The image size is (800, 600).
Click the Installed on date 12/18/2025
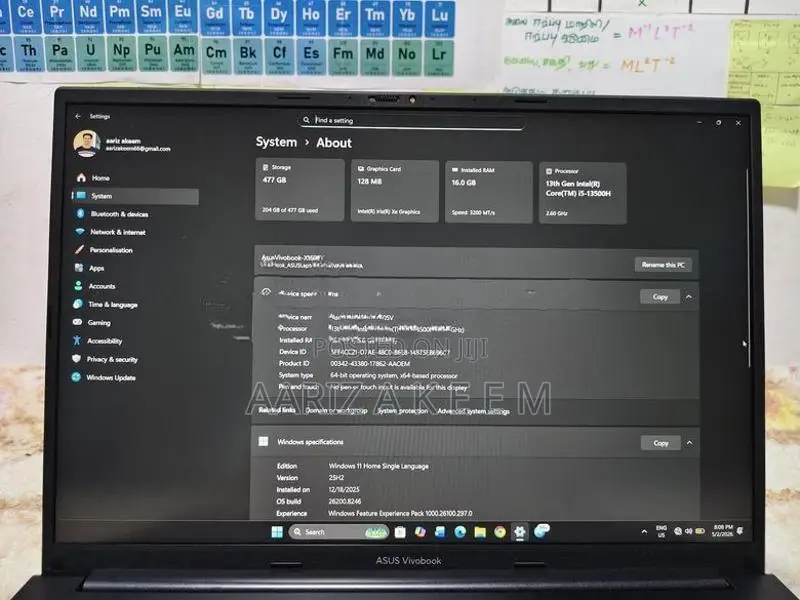(343, 489)
